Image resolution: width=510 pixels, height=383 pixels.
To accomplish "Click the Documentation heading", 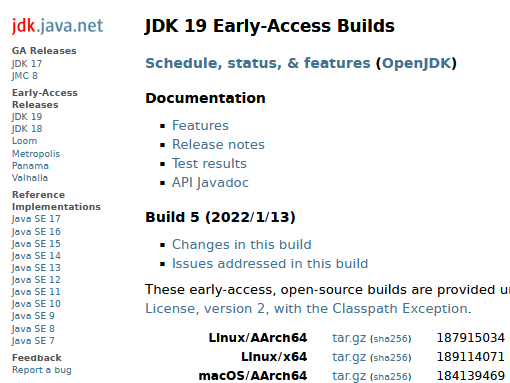I will (205, 98).
